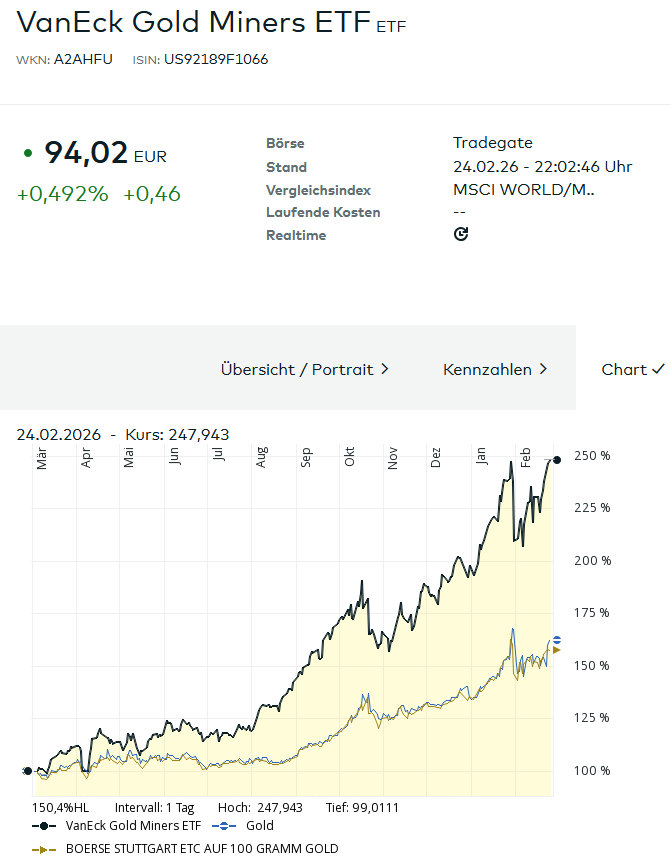Click the golden arrow endpoint marker on chart
671x858 pixels.
[557, 650]
